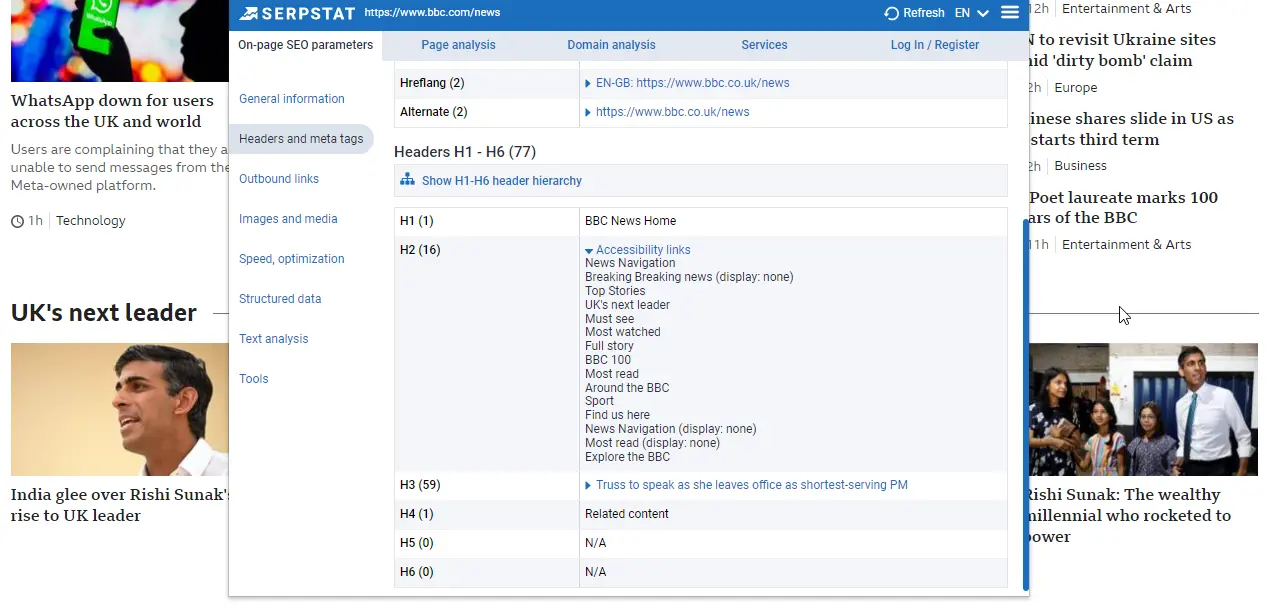Viewport: 1273px width, 615px height.
Task: Open Images and media section
Action: (288, 219)
